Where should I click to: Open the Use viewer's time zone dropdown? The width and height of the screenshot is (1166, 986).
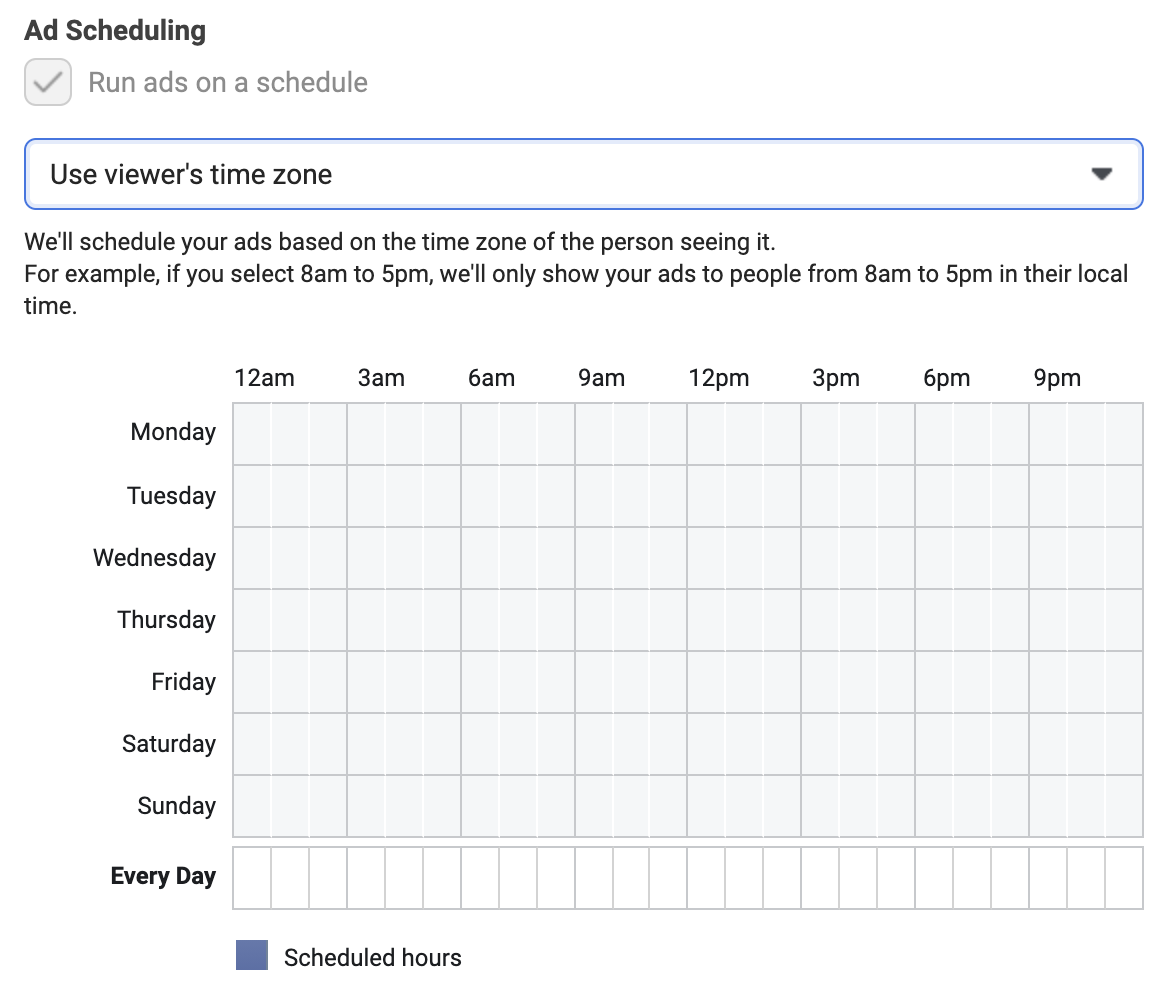(583, 174)
